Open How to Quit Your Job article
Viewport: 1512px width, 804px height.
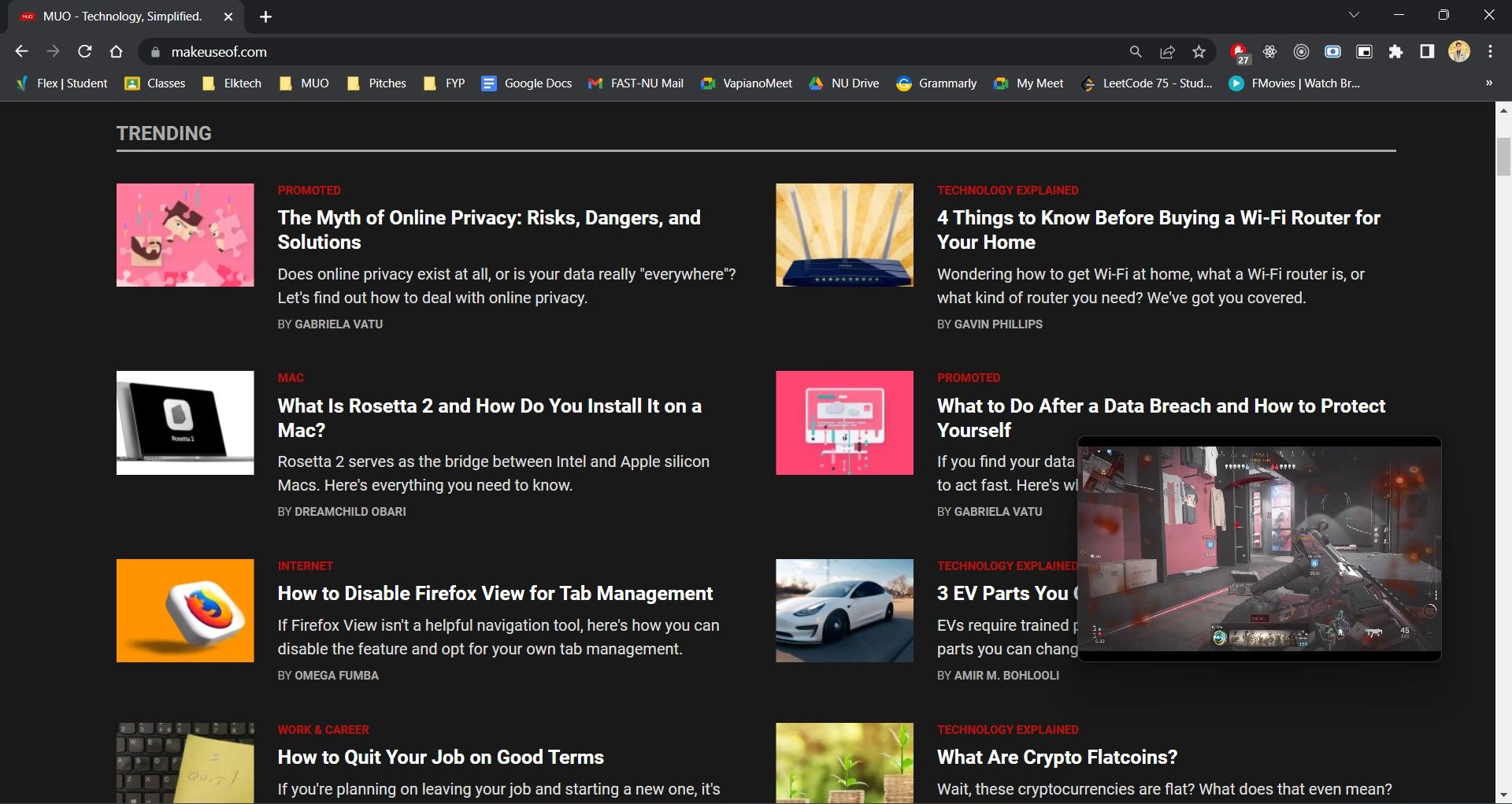point(440,757)
